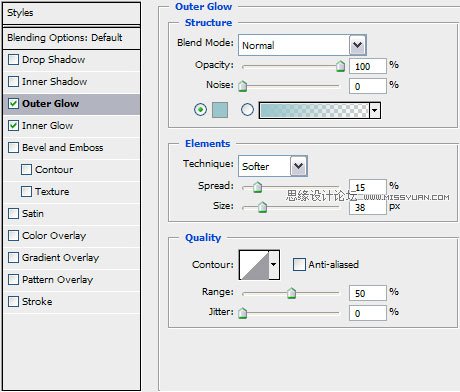Viewport: 460px width, 392px height.
Task: Tick the Bevel and Emboss checkbox
Action: pyautogui.click(x=13, y=148)
